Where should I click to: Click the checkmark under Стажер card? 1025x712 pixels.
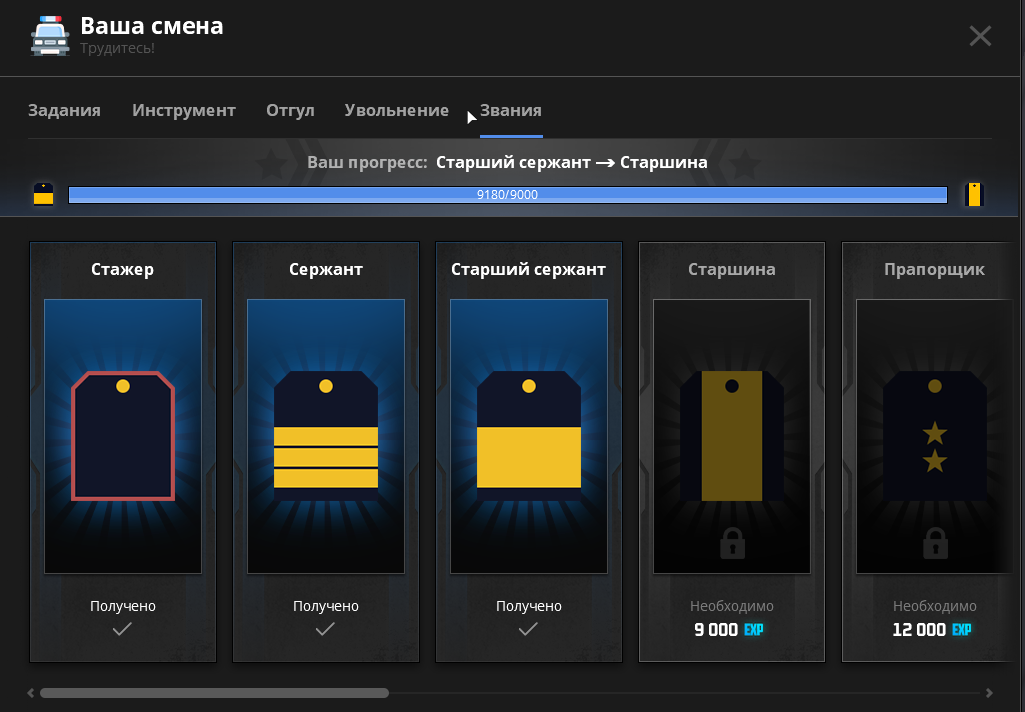(122, 629)
